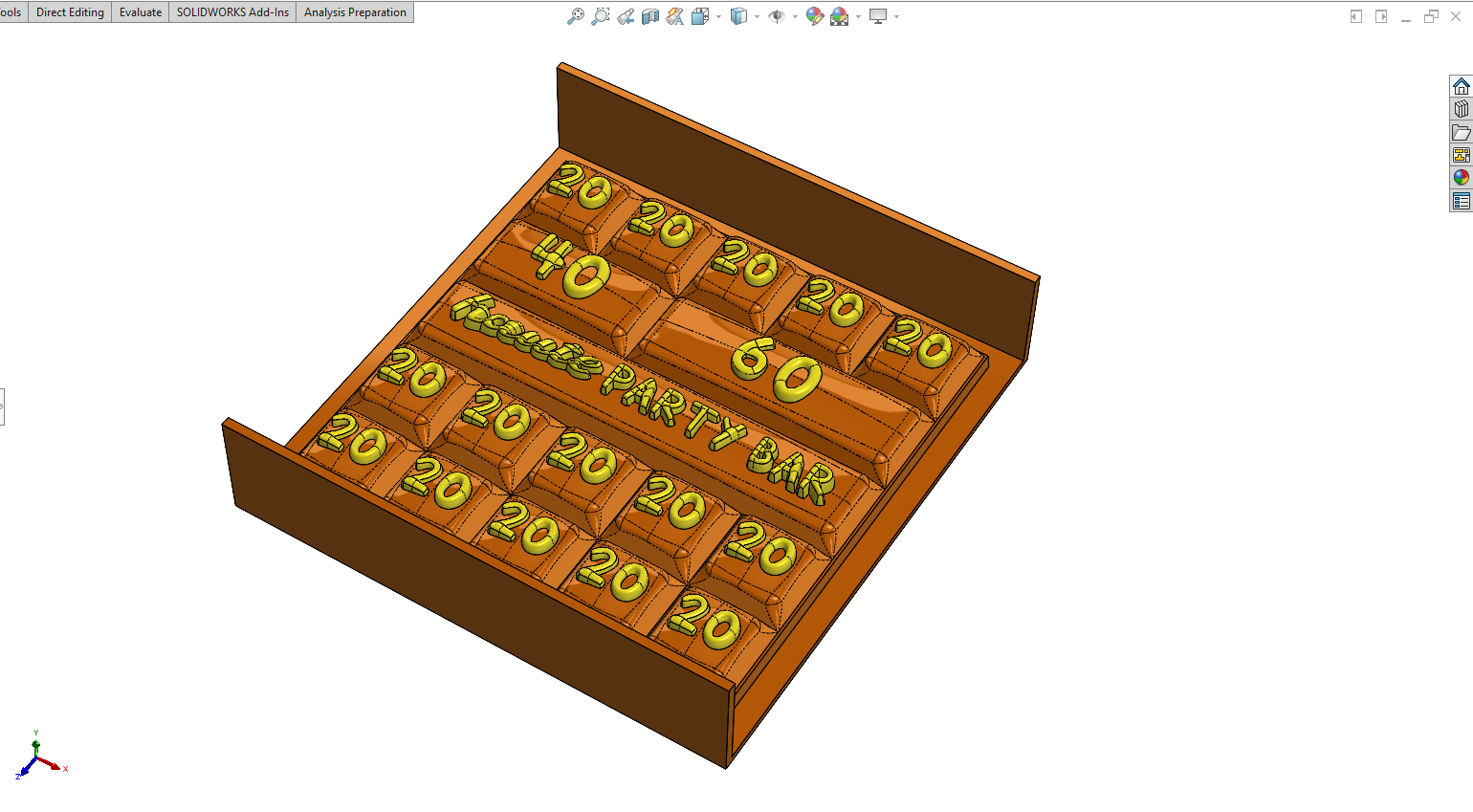
Task: Click the Zoom to Fit icon
Action: tap(575, 16)
